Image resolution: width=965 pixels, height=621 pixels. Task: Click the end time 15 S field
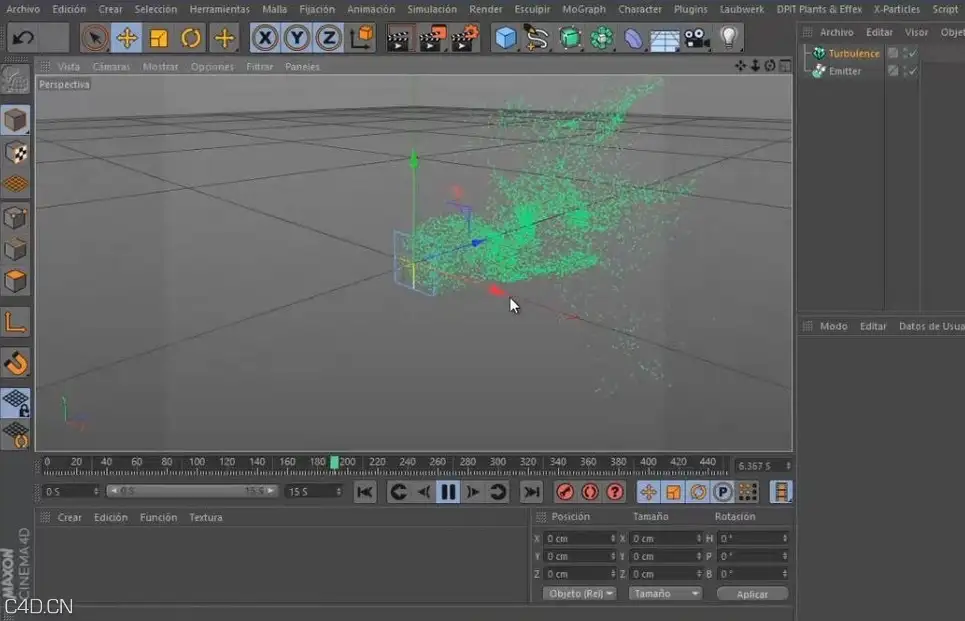click(314, 492)
